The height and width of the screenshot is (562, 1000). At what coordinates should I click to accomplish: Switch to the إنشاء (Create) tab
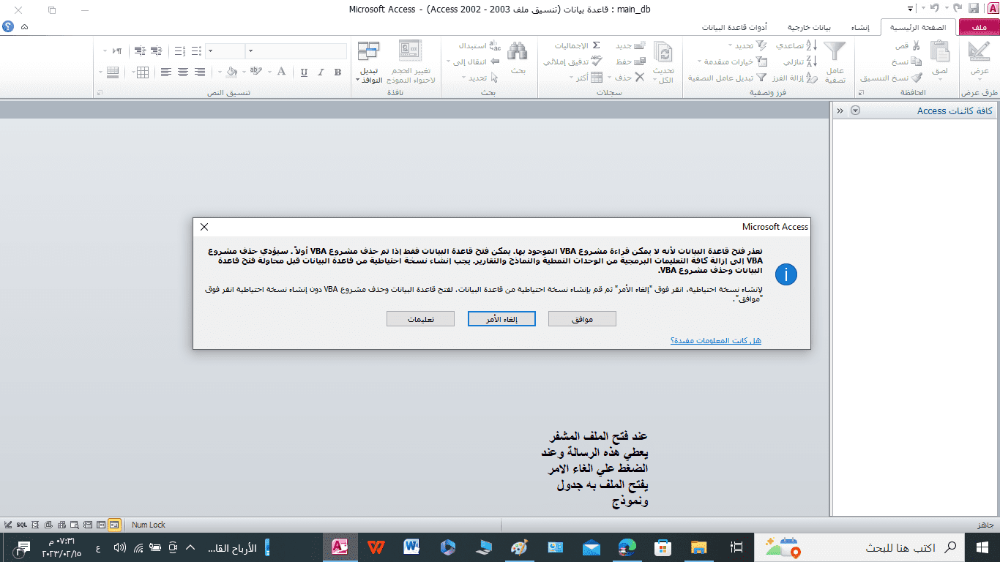860,27
